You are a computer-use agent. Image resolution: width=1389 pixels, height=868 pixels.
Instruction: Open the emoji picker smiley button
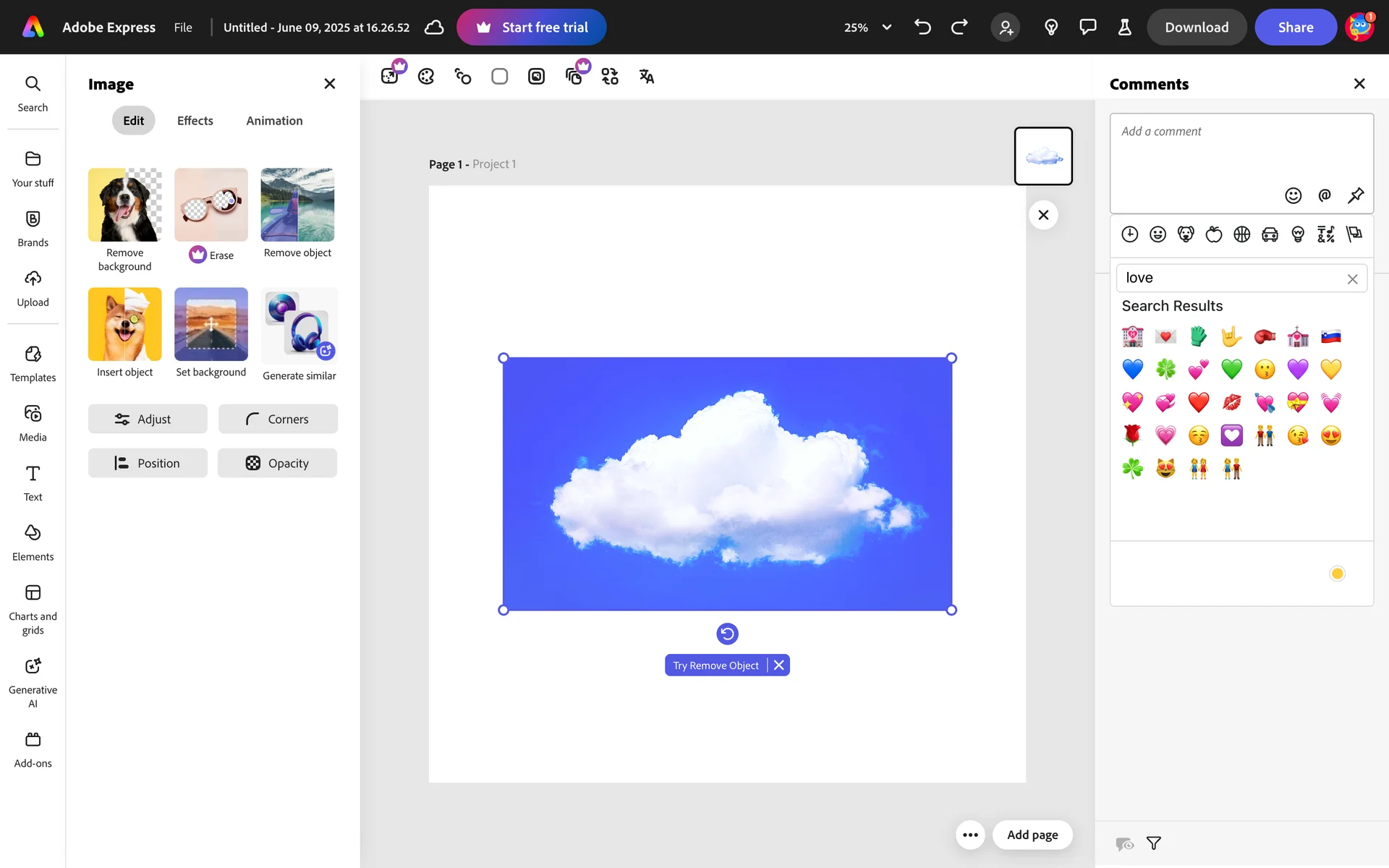tap(1293, 195)
